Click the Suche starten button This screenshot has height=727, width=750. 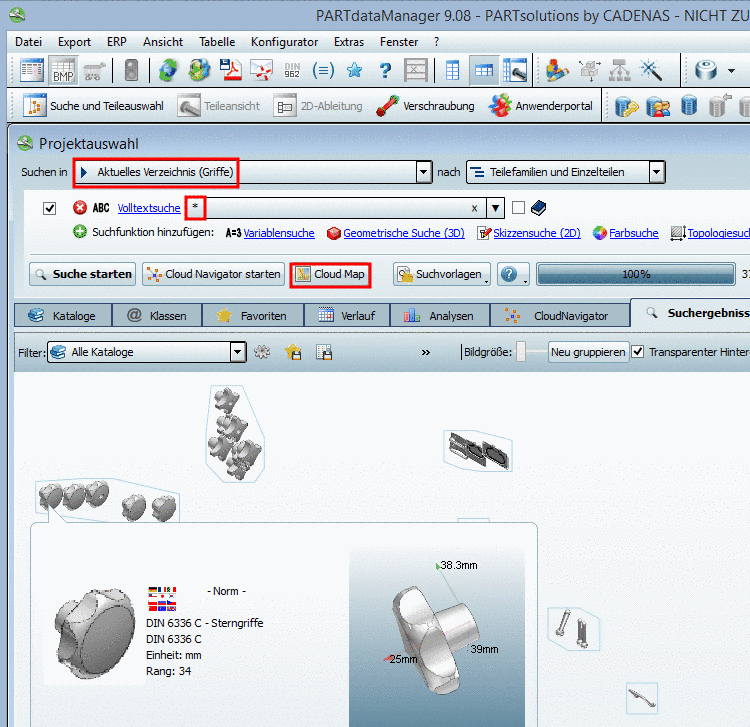[x=82, y=274]
